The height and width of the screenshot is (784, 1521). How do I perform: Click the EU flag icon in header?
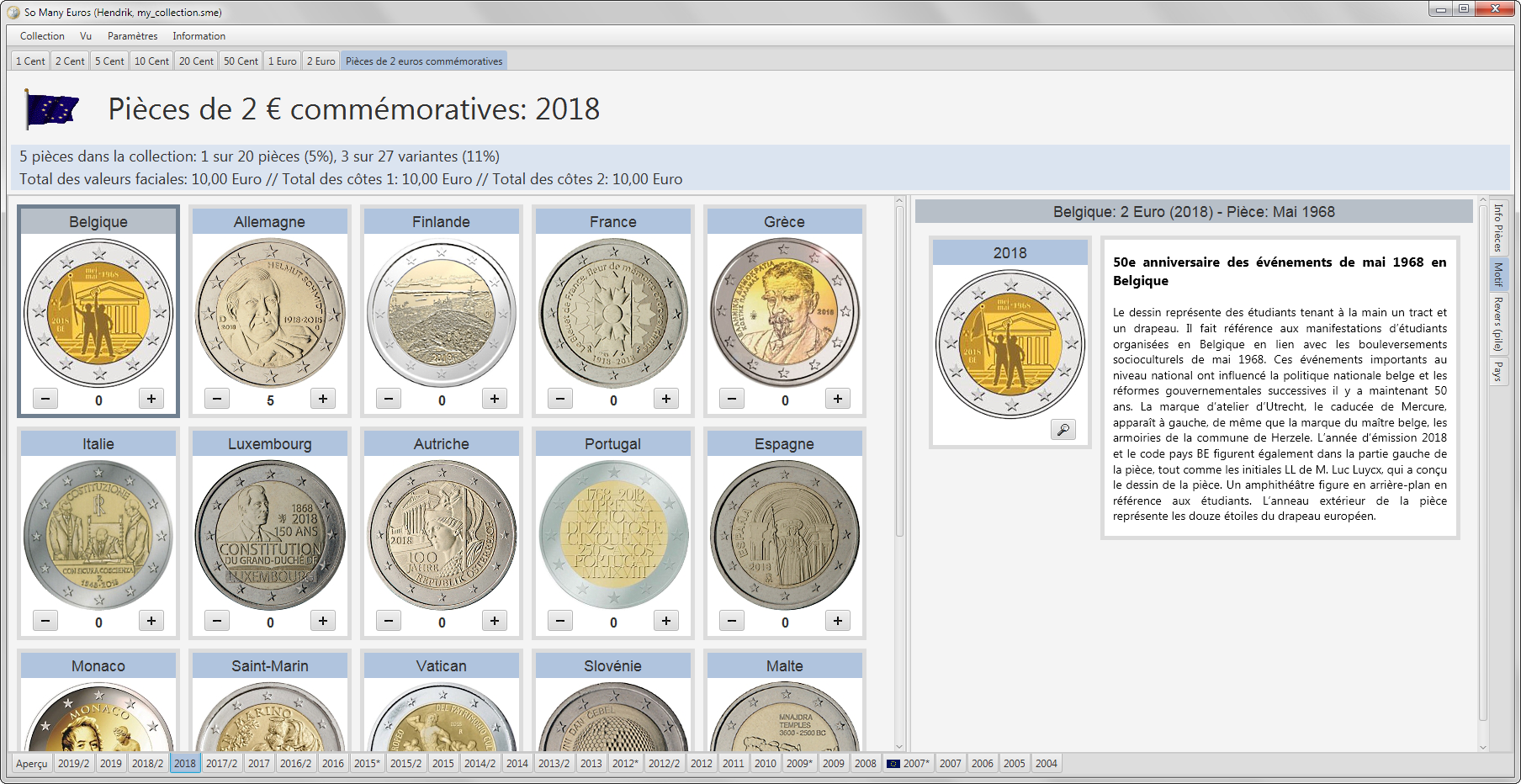point(52,109)
